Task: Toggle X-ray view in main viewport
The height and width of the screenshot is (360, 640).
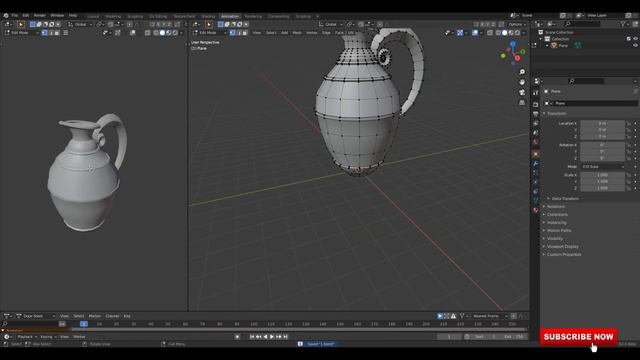Action: tap(489, 33)
